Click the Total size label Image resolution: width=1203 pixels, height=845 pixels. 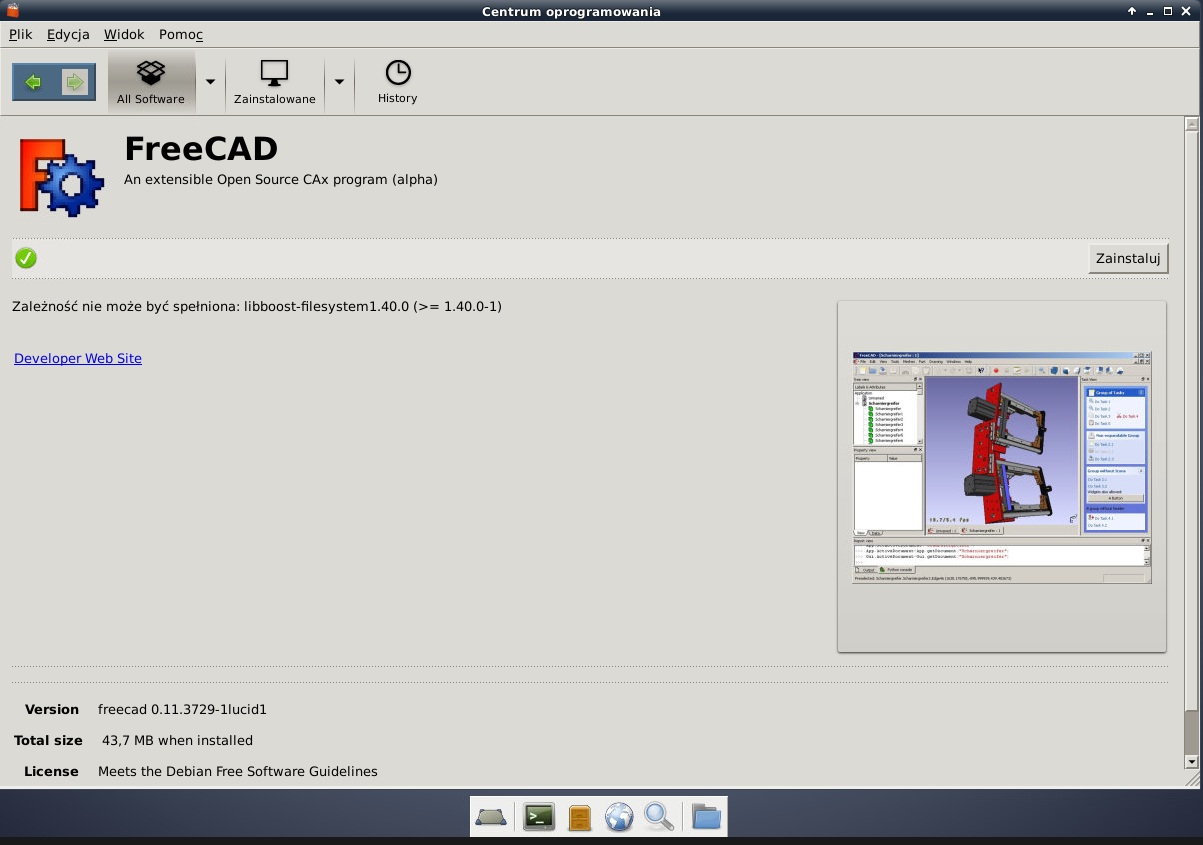(48, 741)
